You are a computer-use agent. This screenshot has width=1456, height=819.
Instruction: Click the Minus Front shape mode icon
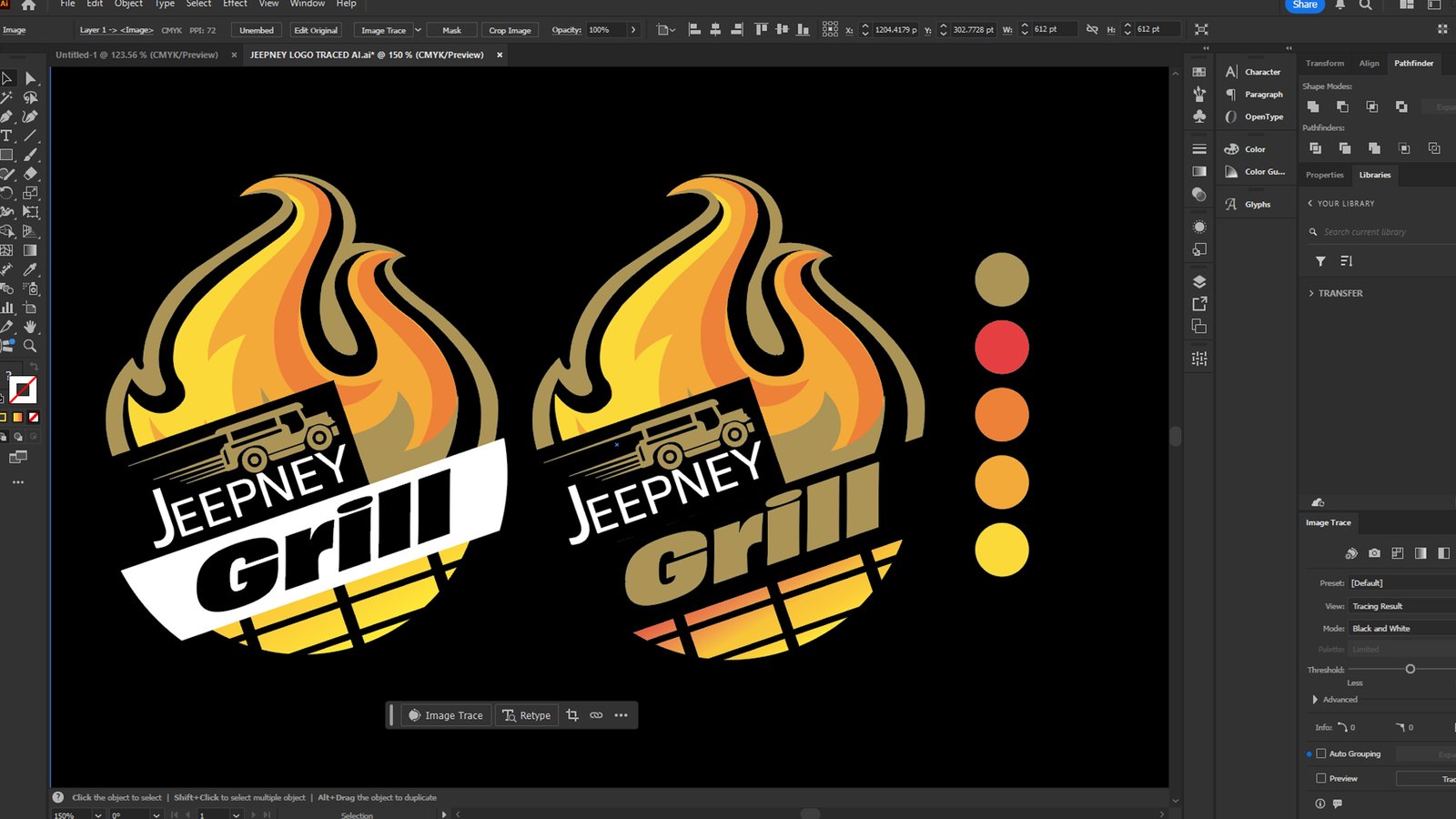click(x=1342, y=106)
